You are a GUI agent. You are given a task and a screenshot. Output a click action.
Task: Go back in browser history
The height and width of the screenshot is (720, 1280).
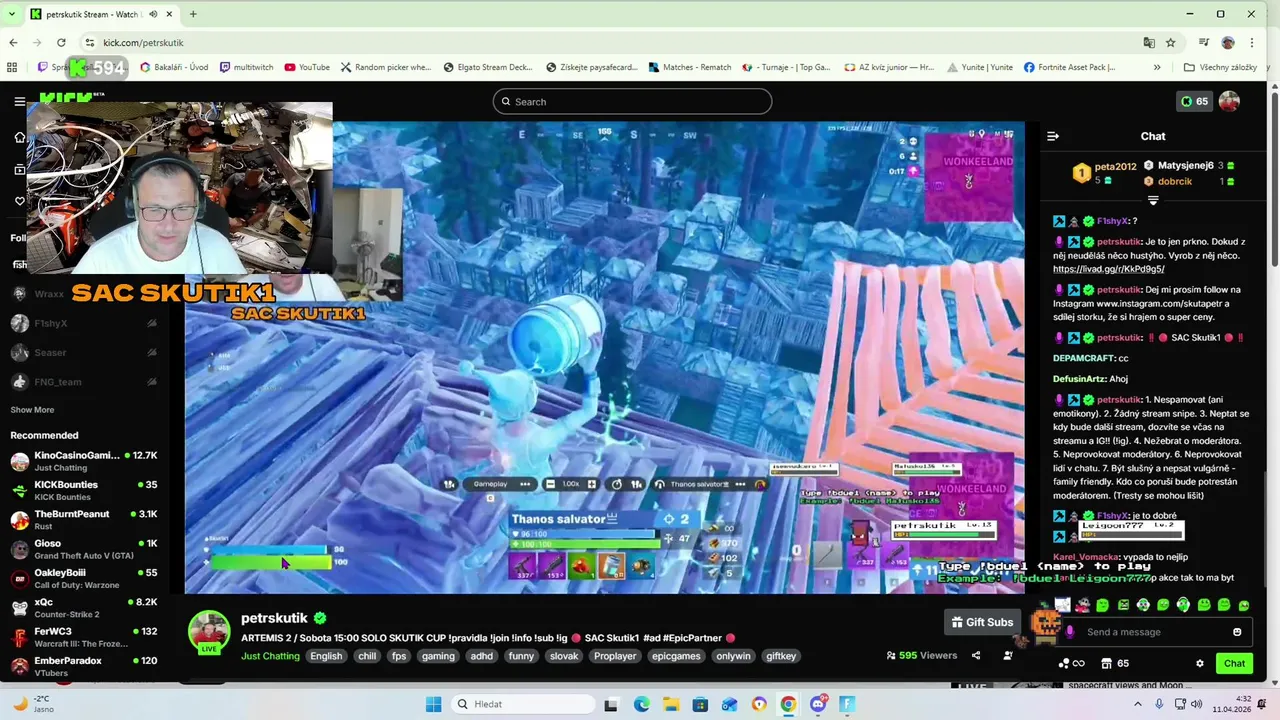tap(13, 43)
